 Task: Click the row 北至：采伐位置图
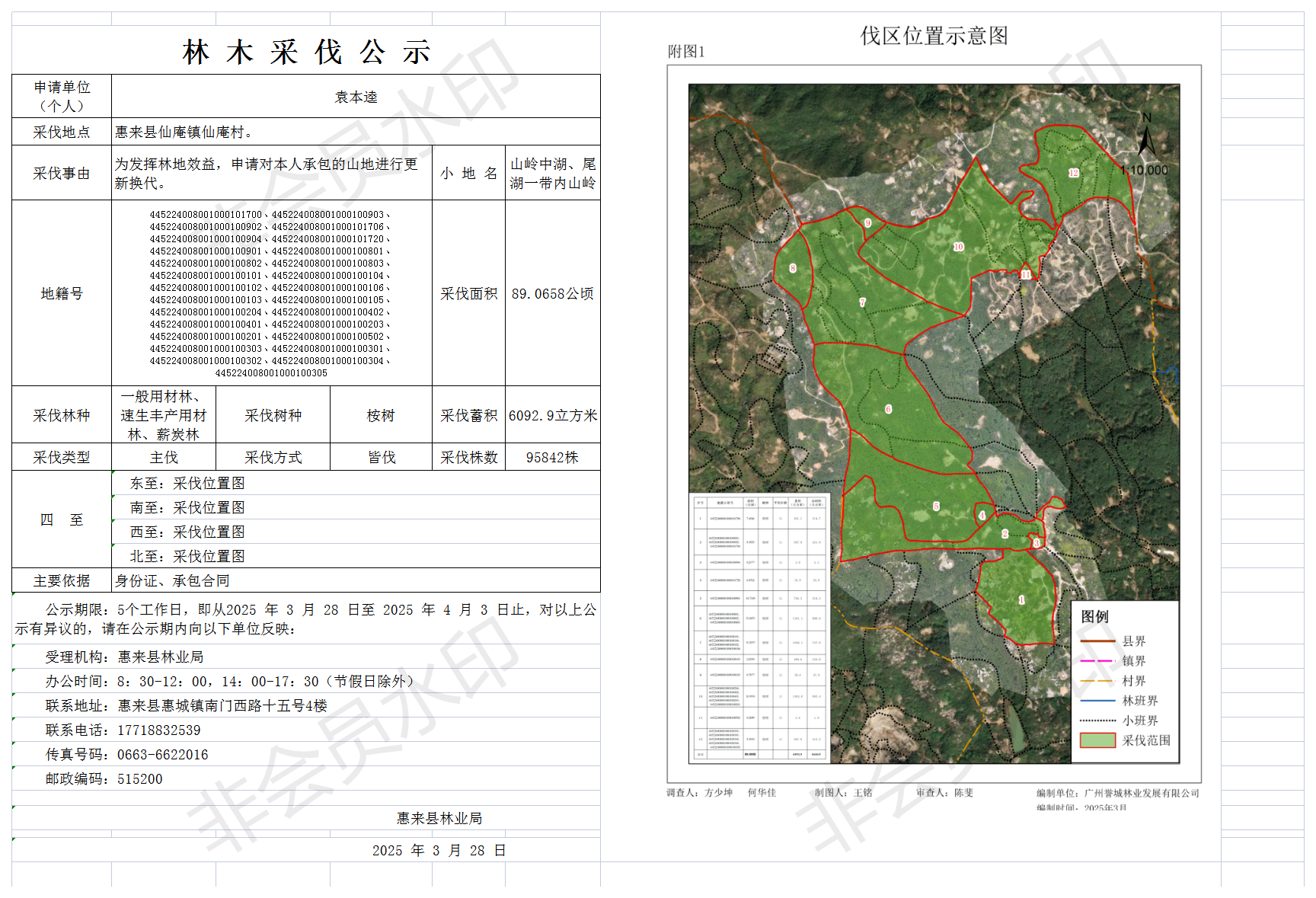pos(356,556)
